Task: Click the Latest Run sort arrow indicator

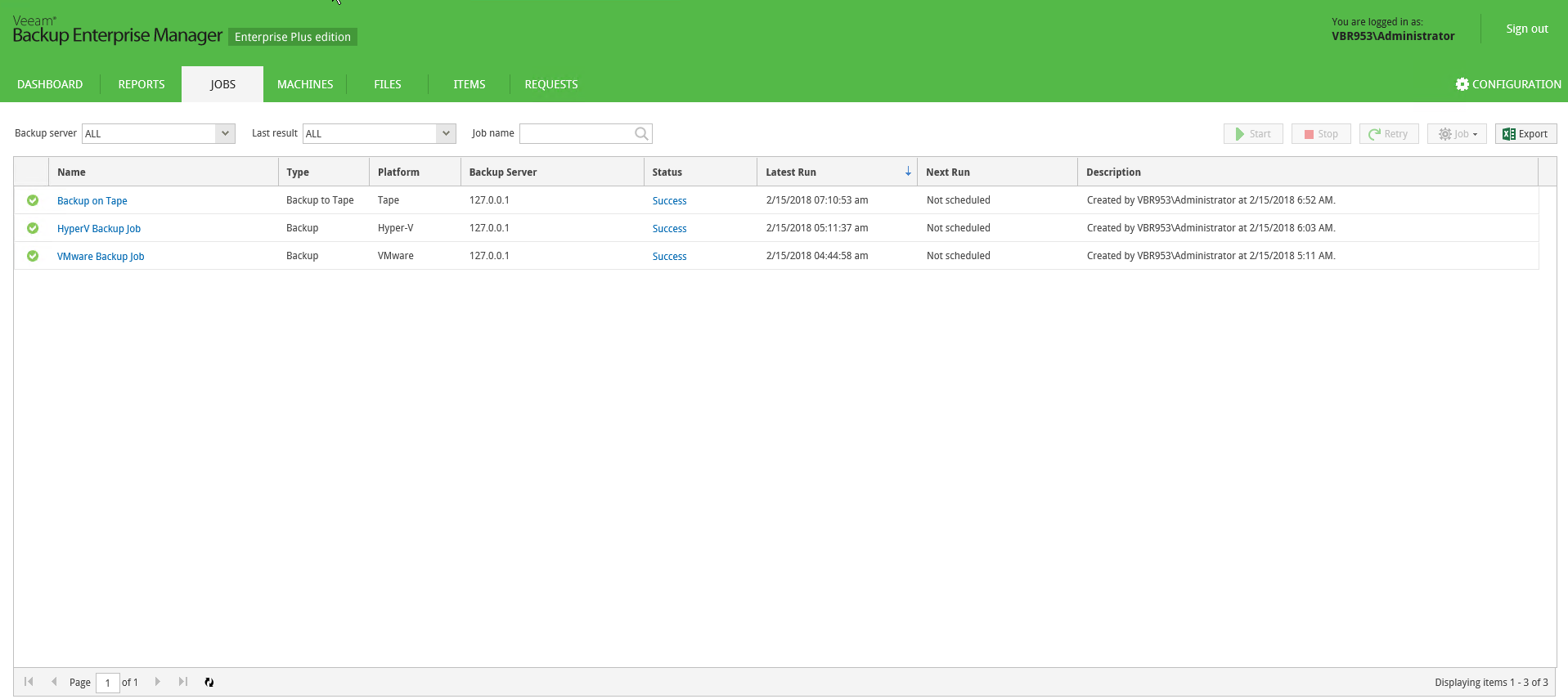Action: pyautogui.click(x=908, y=172)
